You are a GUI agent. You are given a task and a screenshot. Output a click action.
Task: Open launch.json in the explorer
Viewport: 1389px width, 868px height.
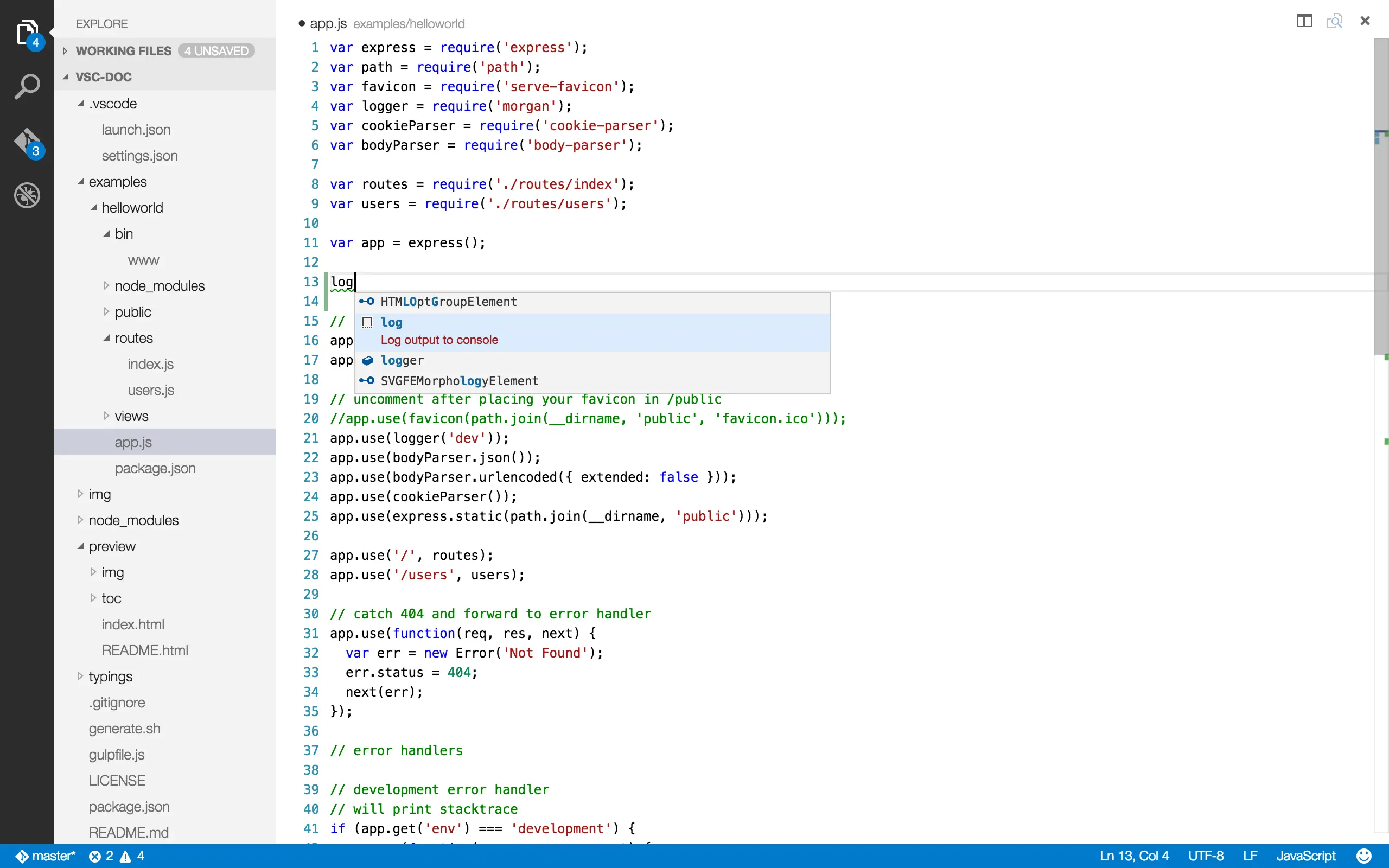coord(136,130)
